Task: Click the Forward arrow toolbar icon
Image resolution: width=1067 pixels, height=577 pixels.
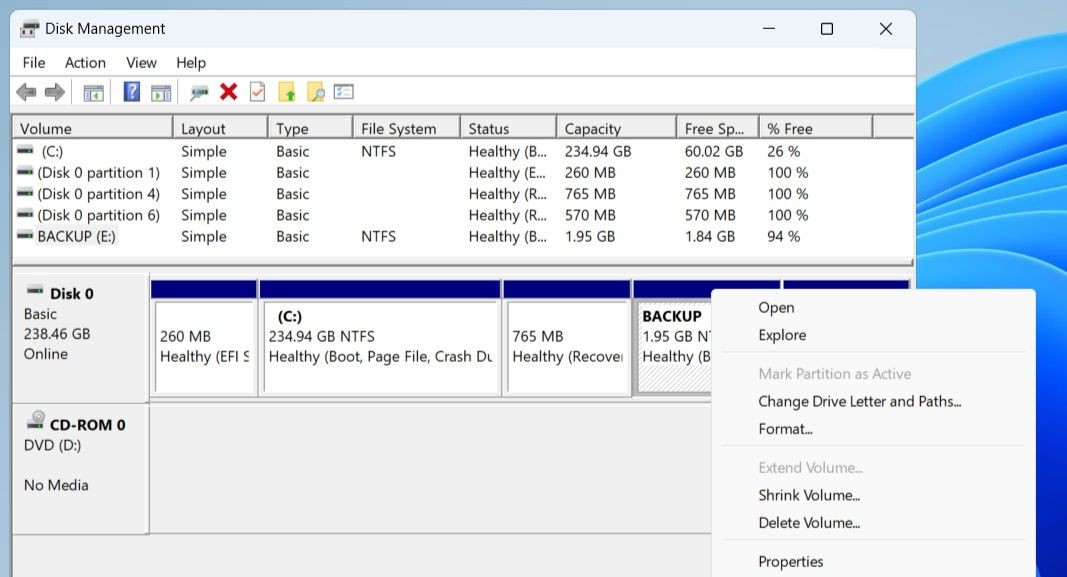Action: (54, 92)
